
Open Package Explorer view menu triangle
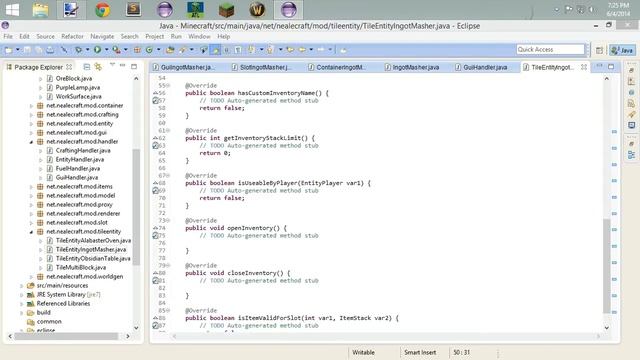pos(112,65)
